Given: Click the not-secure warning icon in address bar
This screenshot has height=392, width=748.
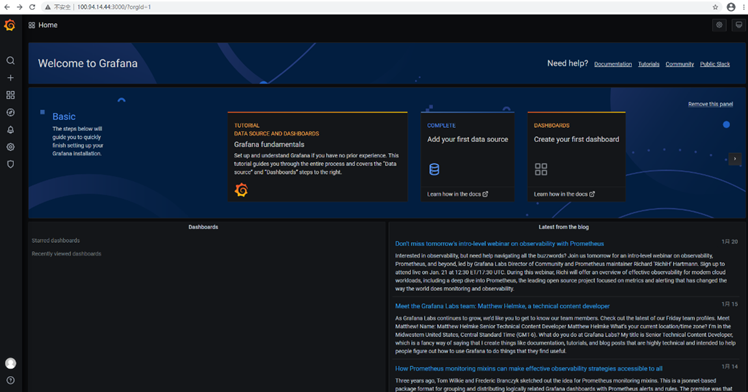Looking at the screenshot, I should tap(48, 7).
